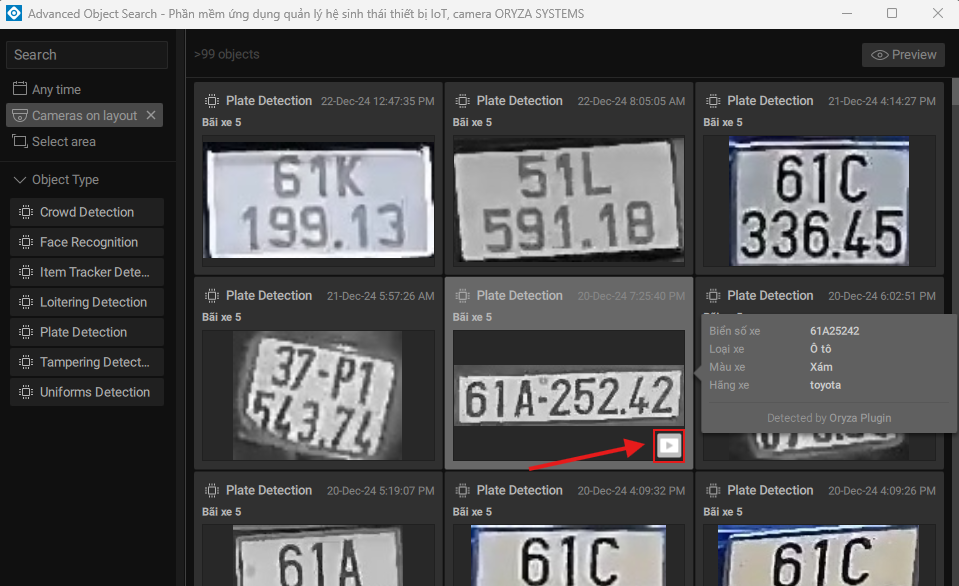Image resolution: width=959 pixels, height=586 pixels.
Task: Click the chip icon on the 5:19:07 PM card
Action: [x=212, y=491]
